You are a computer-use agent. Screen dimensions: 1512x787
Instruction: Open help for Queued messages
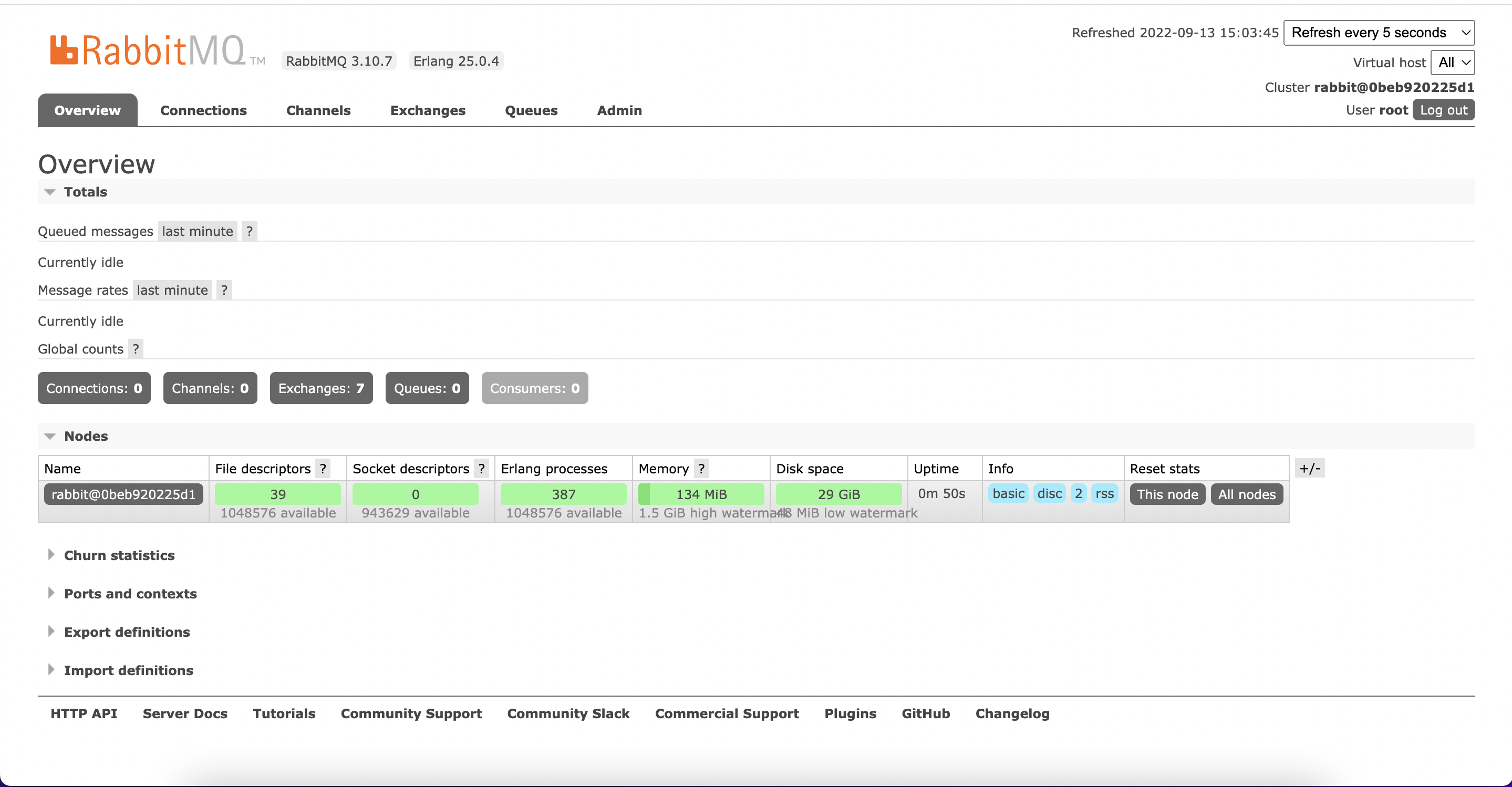[250, 231]
